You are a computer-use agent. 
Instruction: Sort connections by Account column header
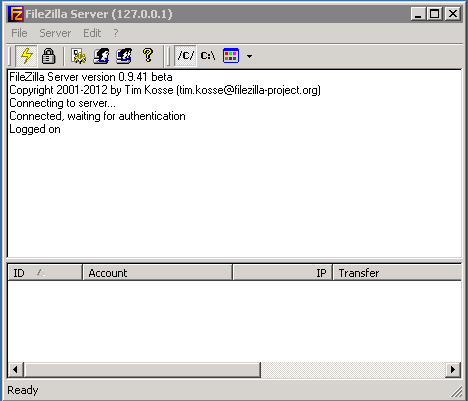pyautogui.click(x=157, y=273)
